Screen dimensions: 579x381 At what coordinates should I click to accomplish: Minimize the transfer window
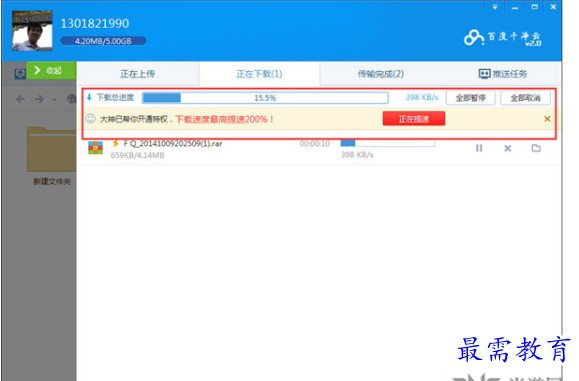(515, 7)
